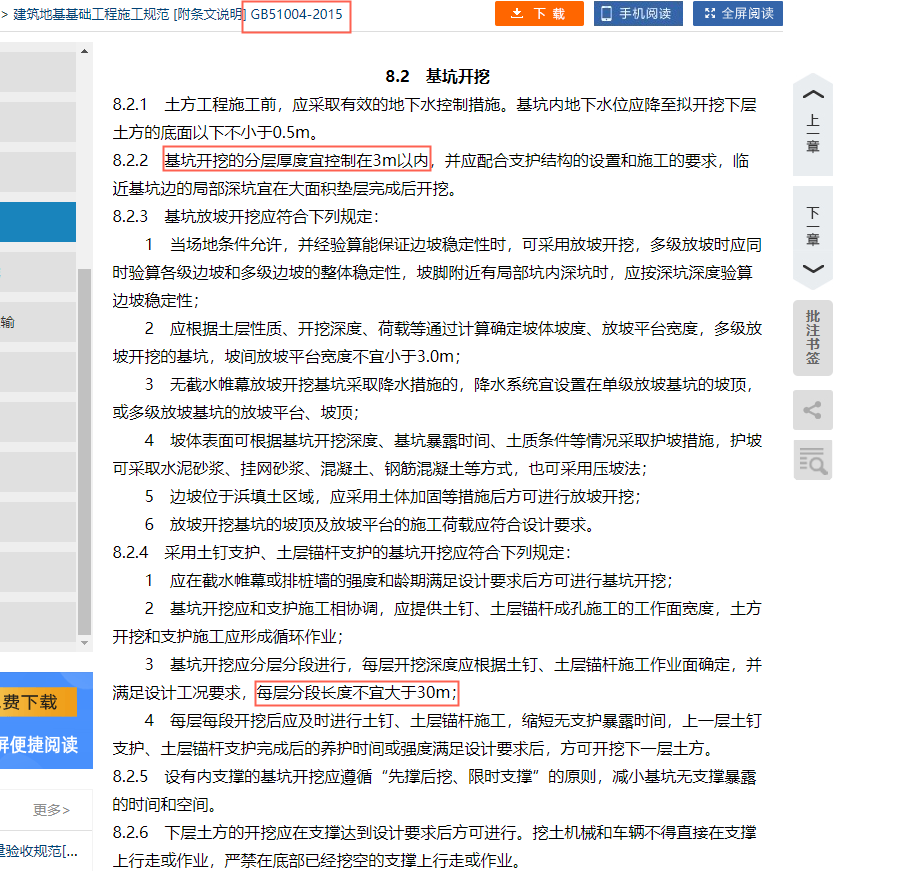Expand chapter nav with the downward chevron

[812, 268]
